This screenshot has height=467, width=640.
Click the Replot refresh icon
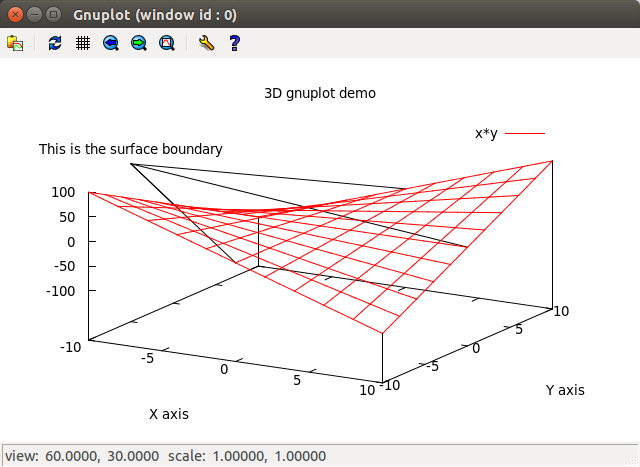[55, 43]
